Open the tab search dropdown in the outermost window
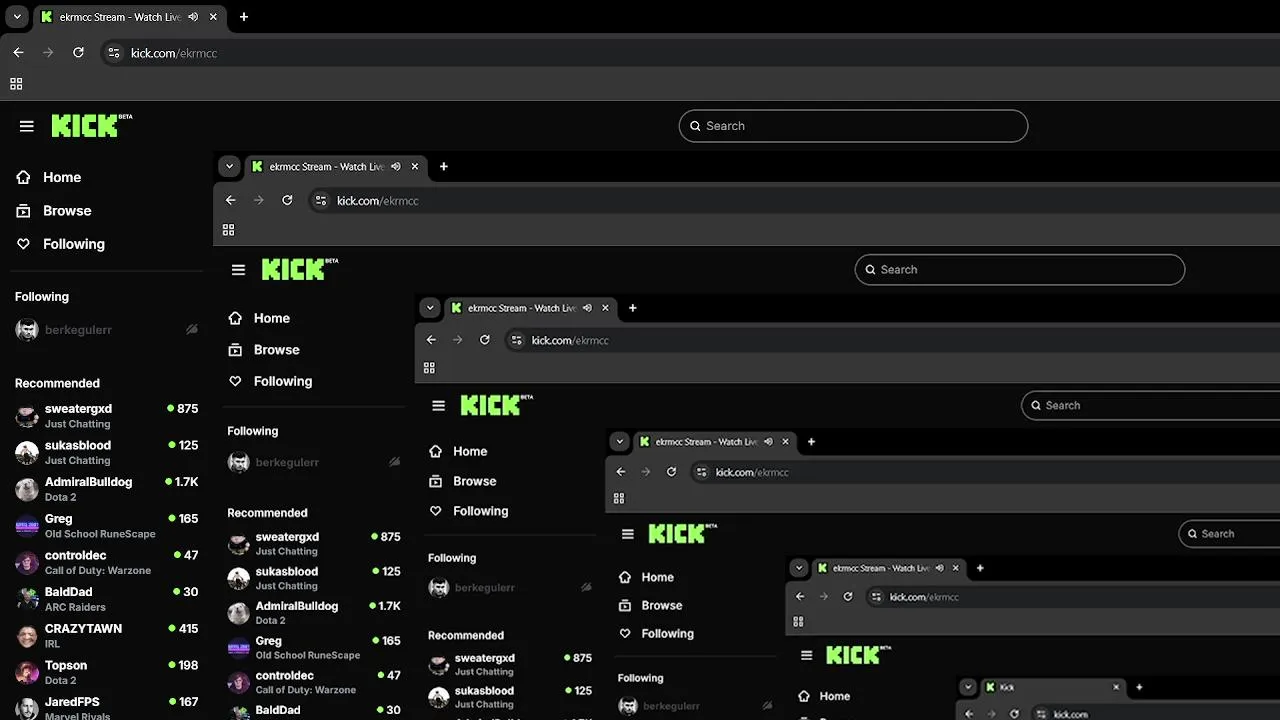 pos(17,17)
